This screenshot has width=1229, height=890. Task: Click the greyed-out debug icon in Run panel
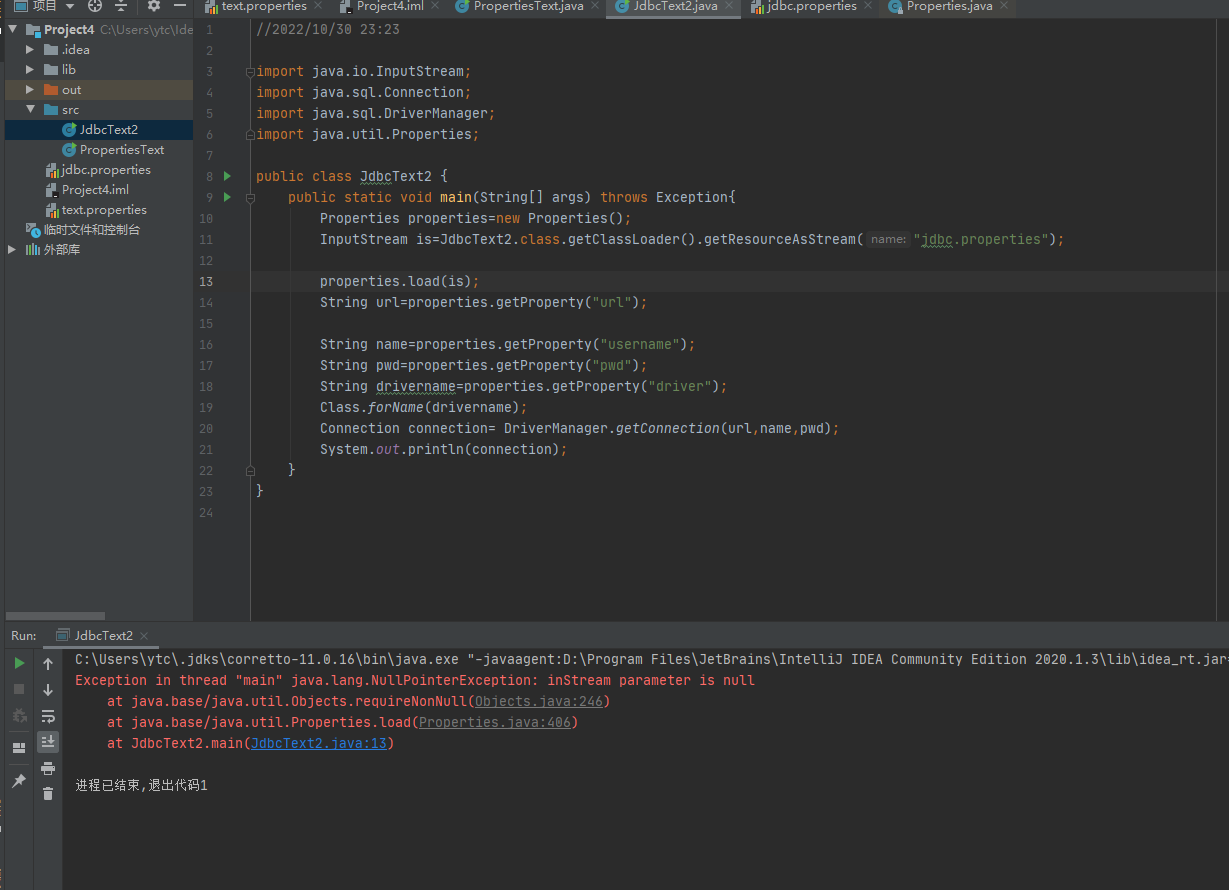point(19,716)
